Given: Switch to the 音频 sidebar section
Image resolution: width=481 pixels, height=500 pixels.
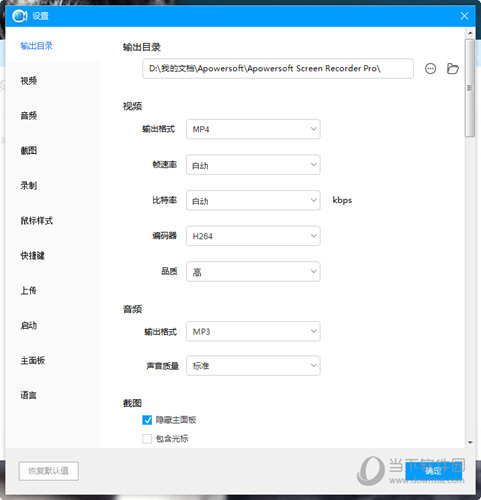Looking at the screenshot, I should point(29,116).
